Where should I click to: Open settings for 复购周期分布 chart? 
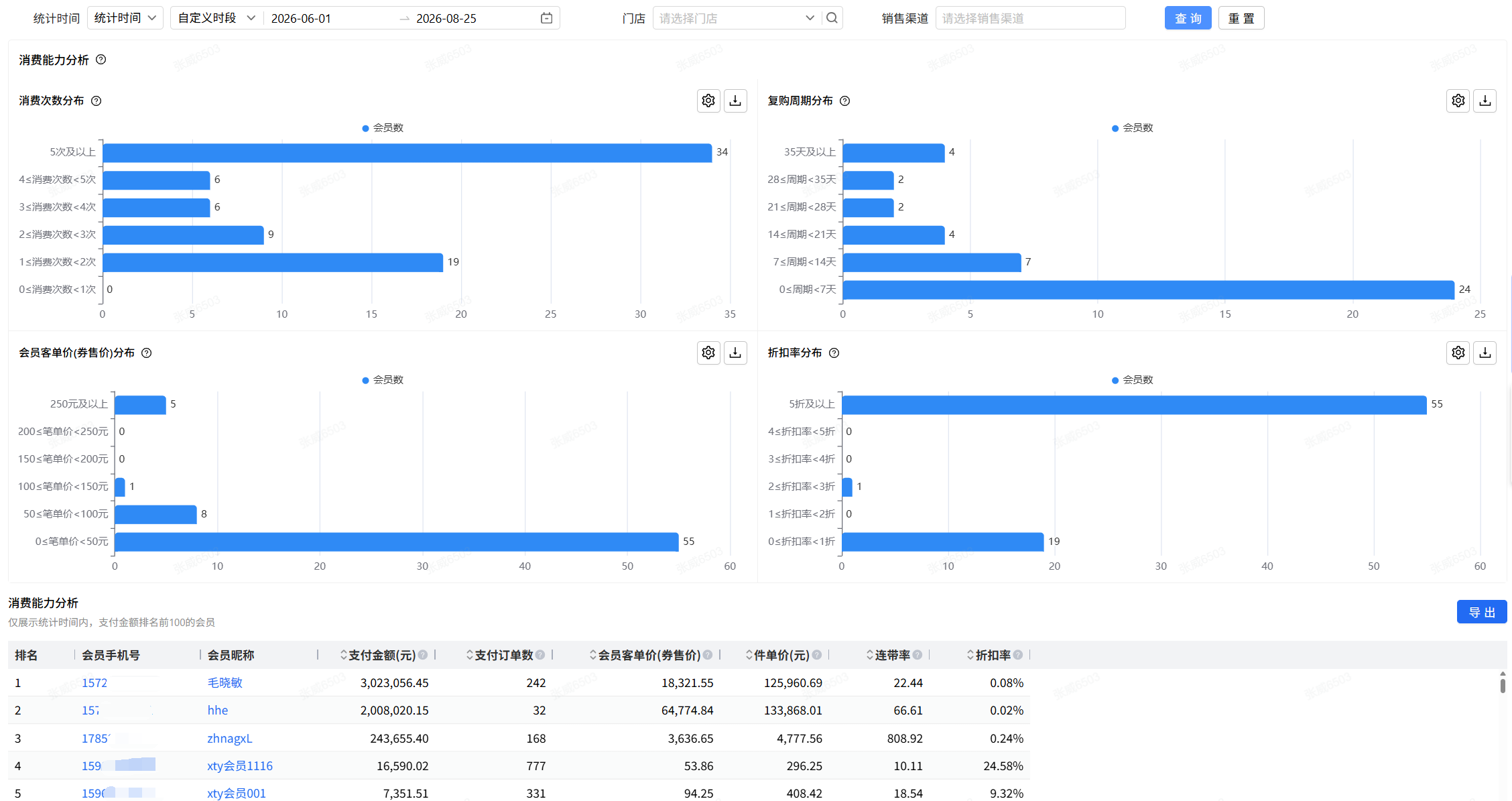pos(1458,101)
